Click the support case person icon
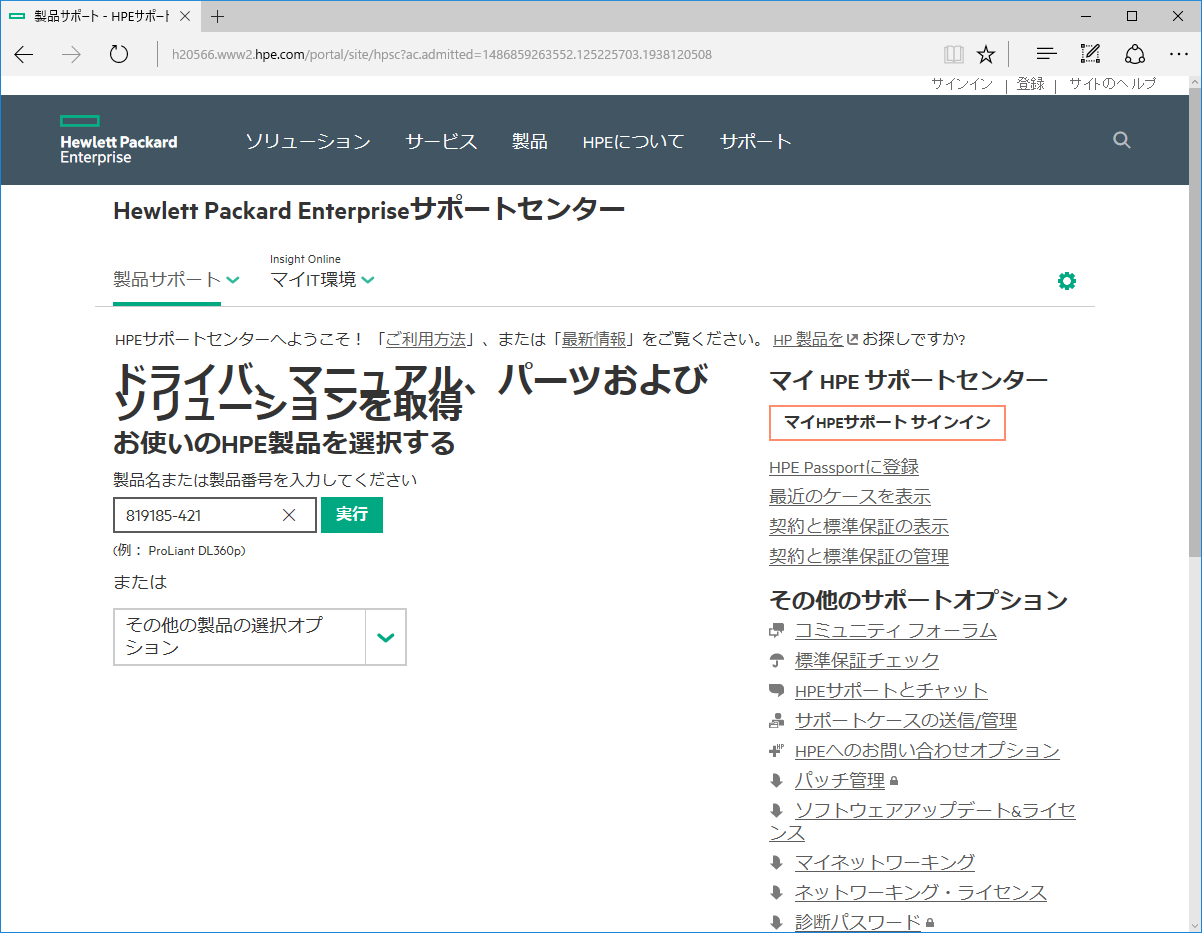Viewport: 1202px width, 933px height. [x=776, y=721]
